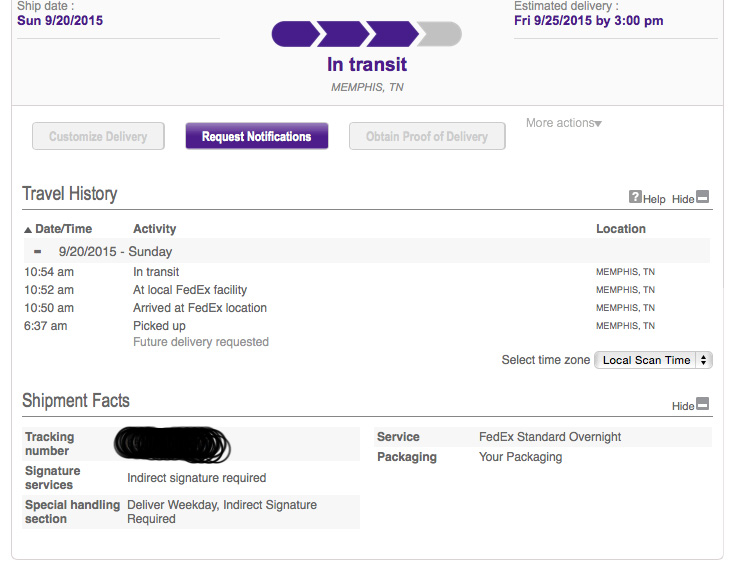Viewport: 730px width, 569px height.
Task: Click MEMPHIS, TN location for In transit row
Action: (x=625, y=272)
